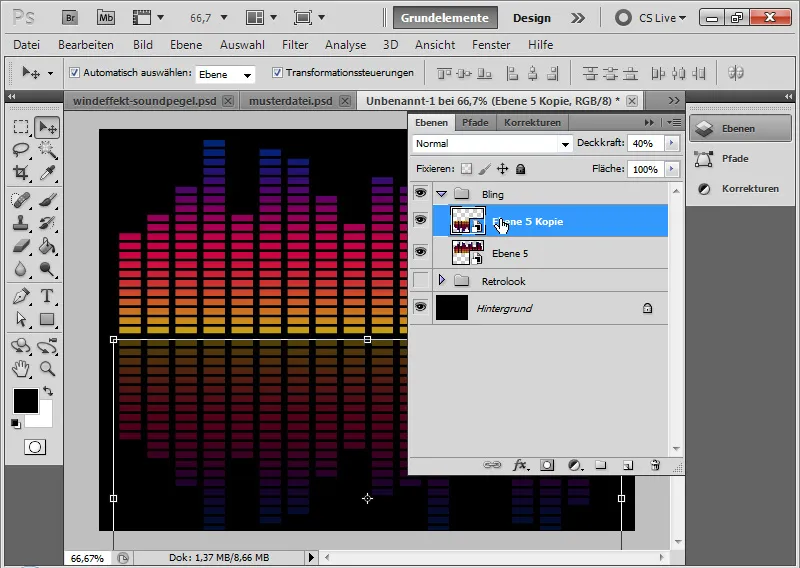Select the Hintergrund layer

tap(540, 309)
